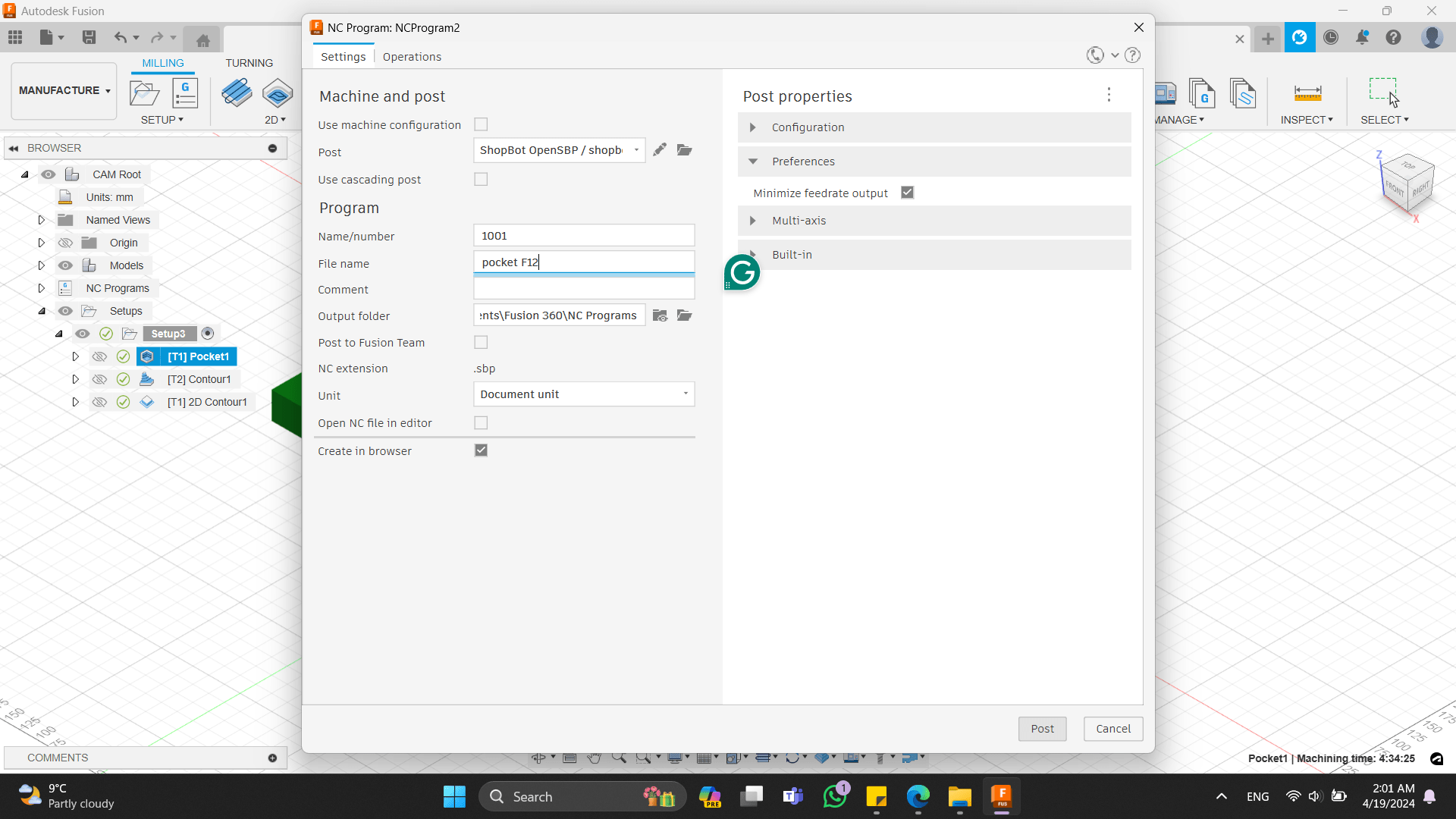1456x819 pixels.
Task: Click the Pocket1 tree item in browser
Action: tap(198, 356)
